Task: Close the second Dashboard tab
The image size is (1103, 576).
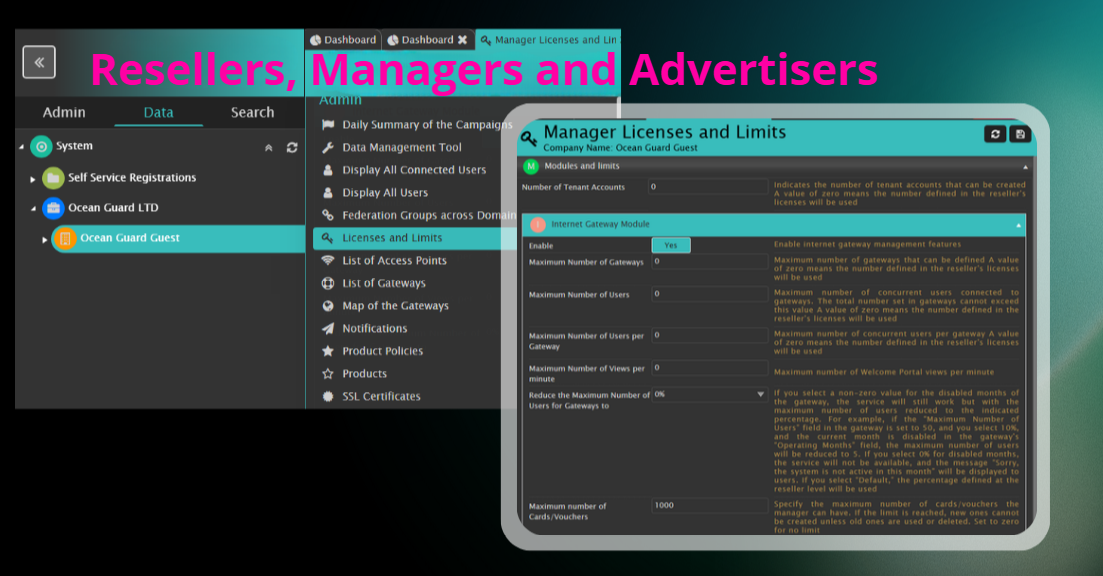Action: tap(462, 40)
